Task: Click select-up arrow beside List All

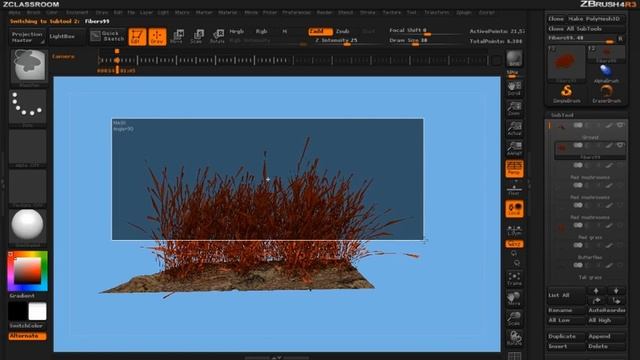Action: (596, 291)
